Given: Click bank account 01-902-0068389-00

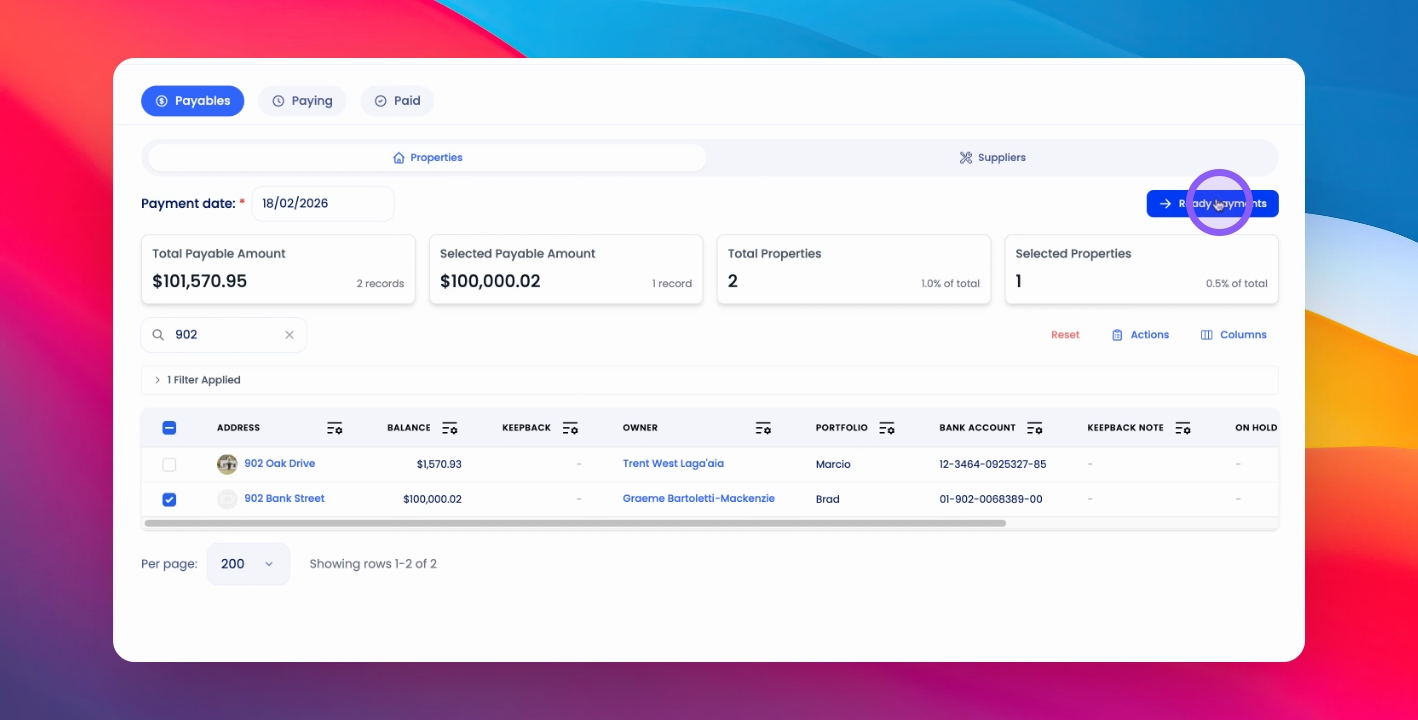Looking at the screenshot, I should point(991,499).
